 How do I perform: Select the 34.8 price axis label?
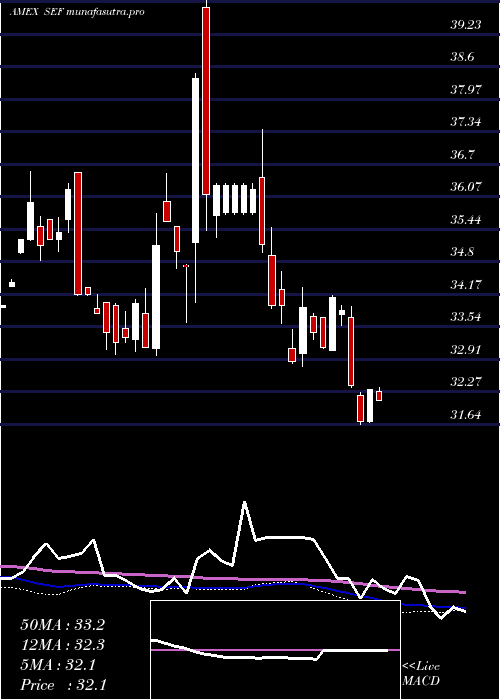tap(464, 252)
